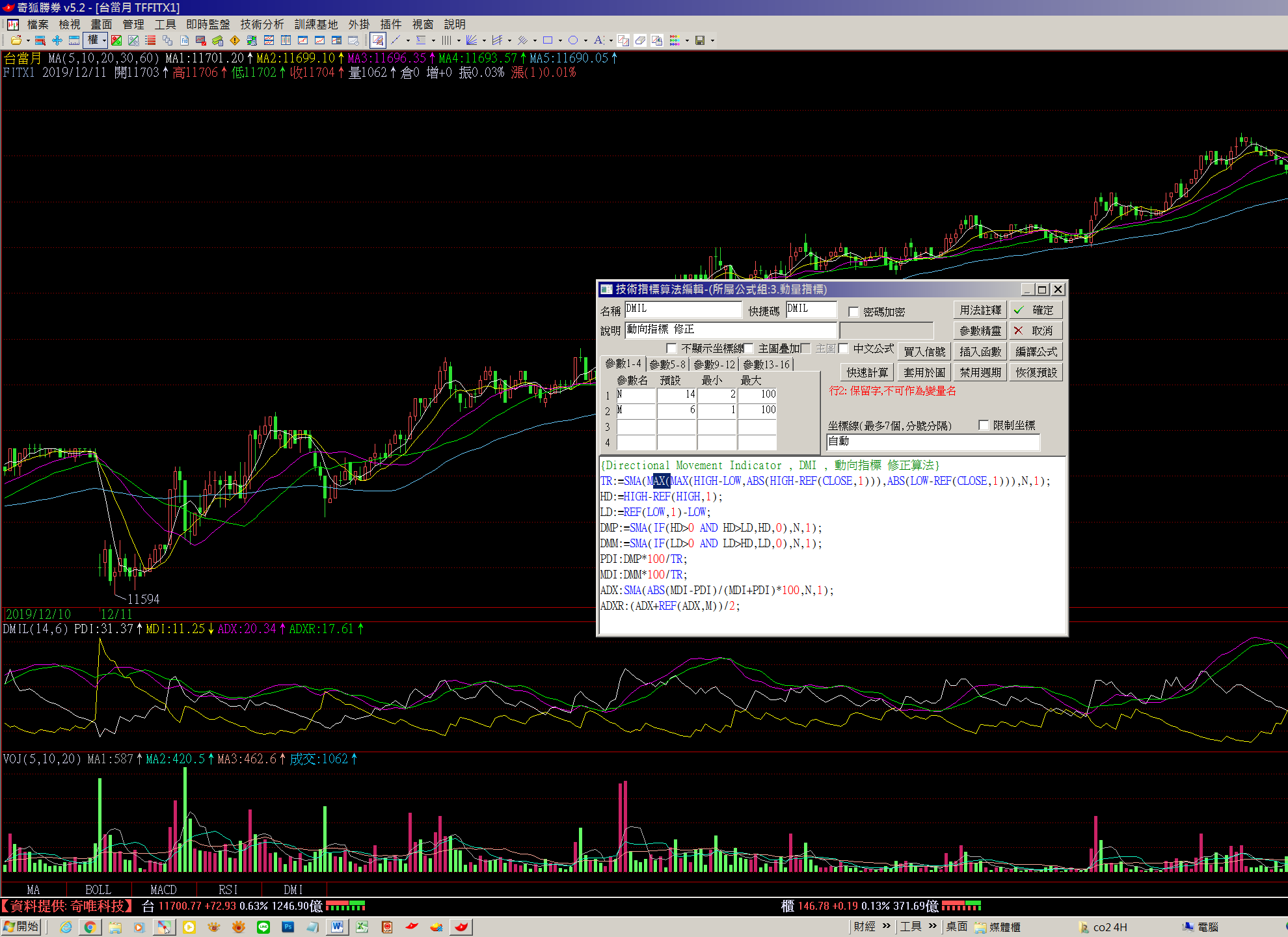Open Microsoft Word from taskbar
Screen dimensions: 1288x937
pos(338,927)
